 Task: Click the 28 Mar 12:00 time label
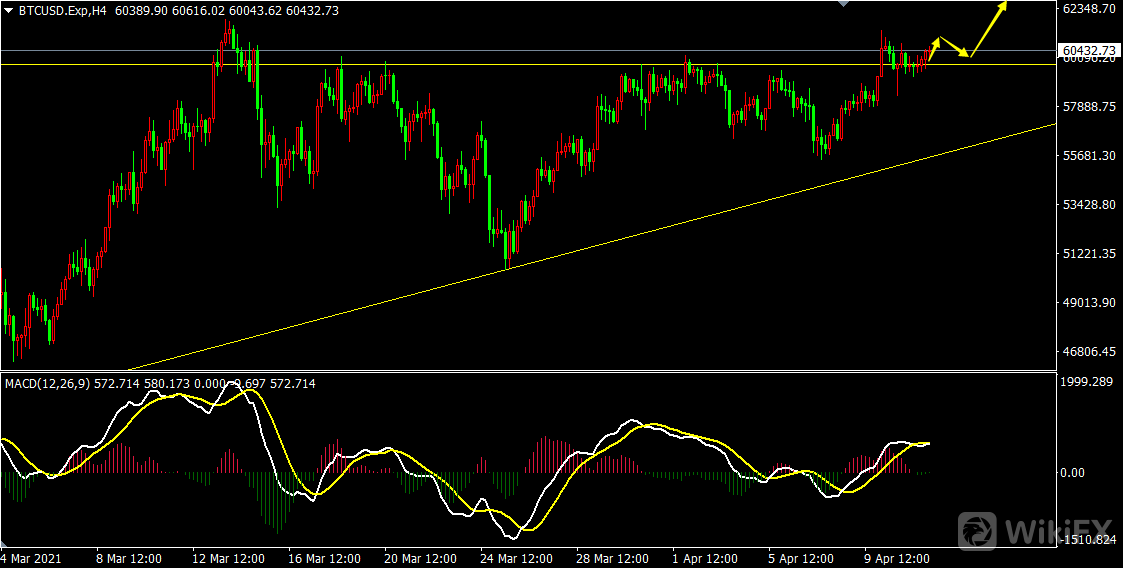(x=611, y=558)
